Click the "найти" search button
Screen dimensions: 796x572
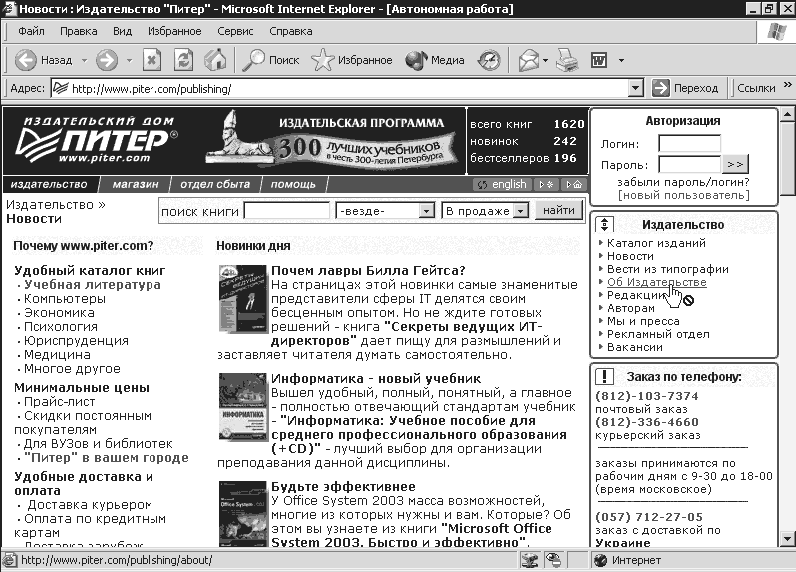[x=559, y=210]
